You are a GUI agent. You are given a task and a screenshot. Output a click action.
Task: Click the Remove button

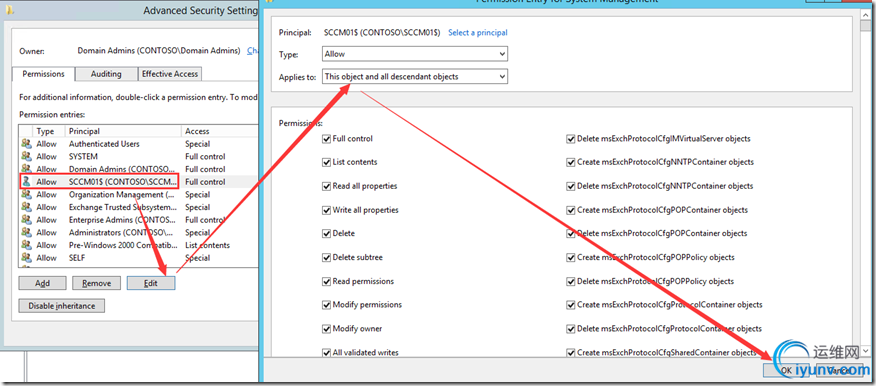pyautogui.click(x=96, y=283)
